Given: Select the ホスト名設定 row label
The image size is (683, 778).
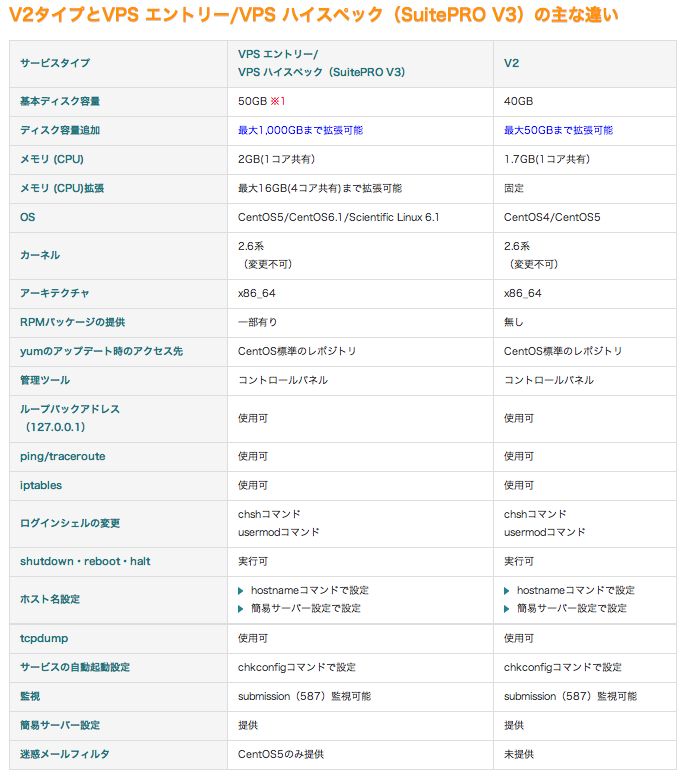Looking at the screenshot, I should click(50, 599).
